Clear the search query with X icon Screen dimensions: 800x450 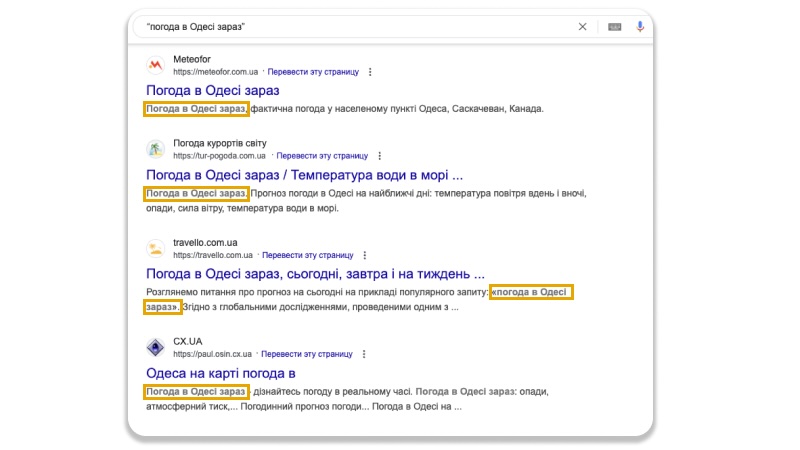tap(582, 27)
